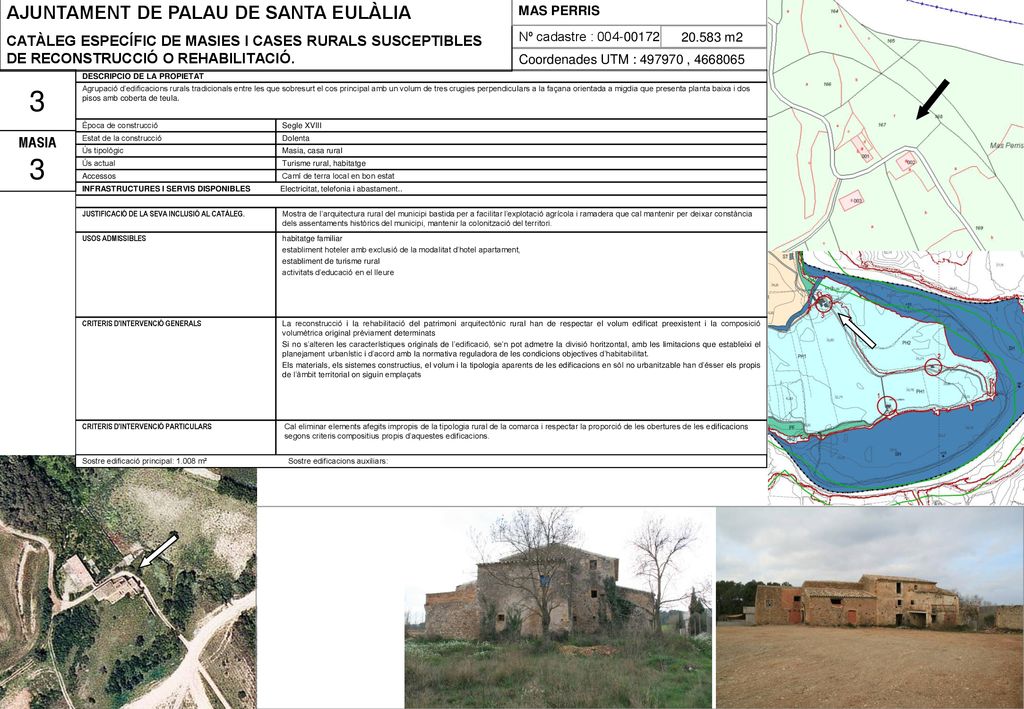Select the condition value 'Dolenta'
The image size is (1024, 709).
tap(296, 138)
